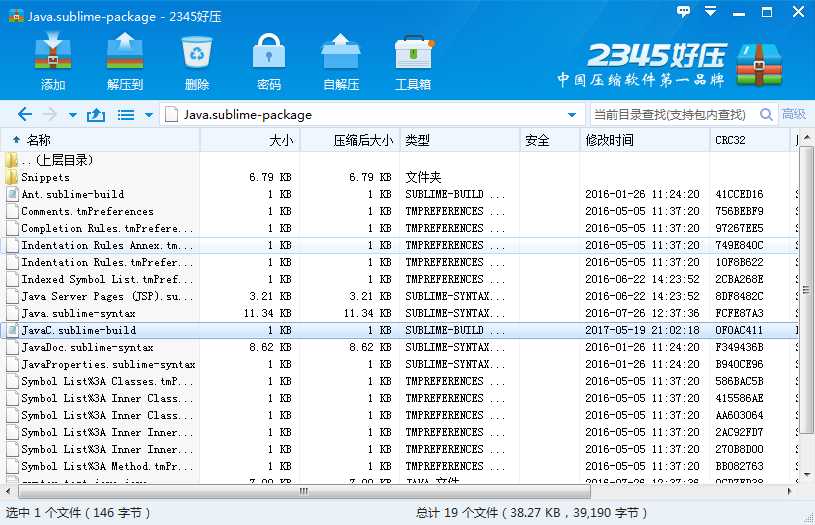Select Java Server Pages (JSP) file
This screenshot has height=525, width=815.
pos(399,296)
